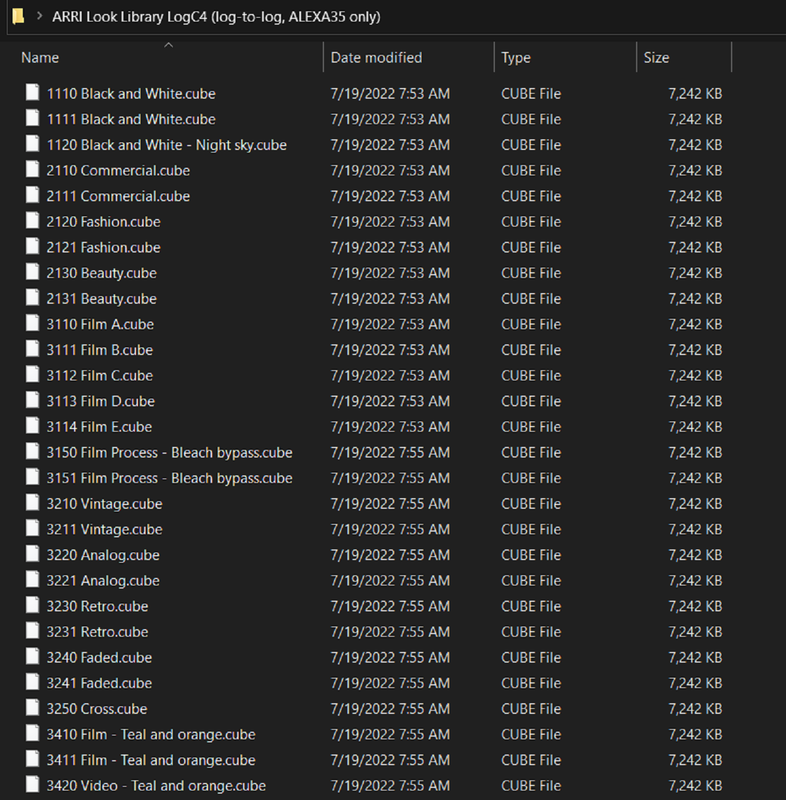The image size is (786, 800).
Task: Select 3410 Film - Teal and orange.cube
Action: (151, 735)
